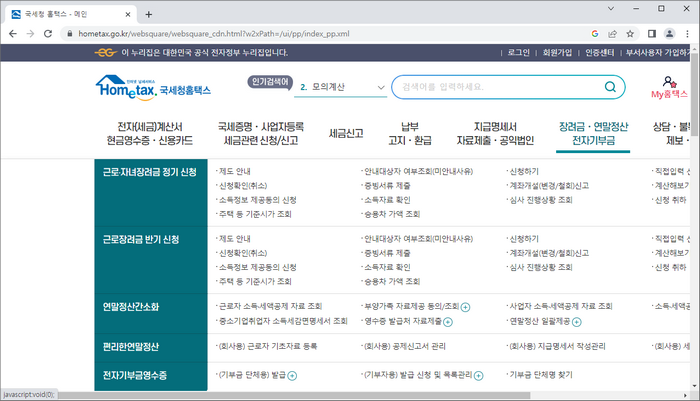Click the lock icon in the address bar
Viewport: 700px width, 401px height.
70,34
